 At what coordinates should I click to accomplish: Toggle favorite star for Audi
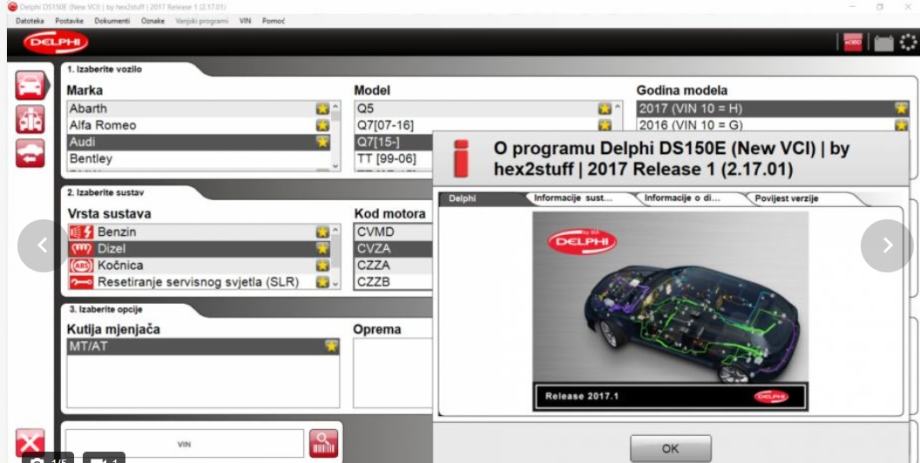(x=323, y=142)
